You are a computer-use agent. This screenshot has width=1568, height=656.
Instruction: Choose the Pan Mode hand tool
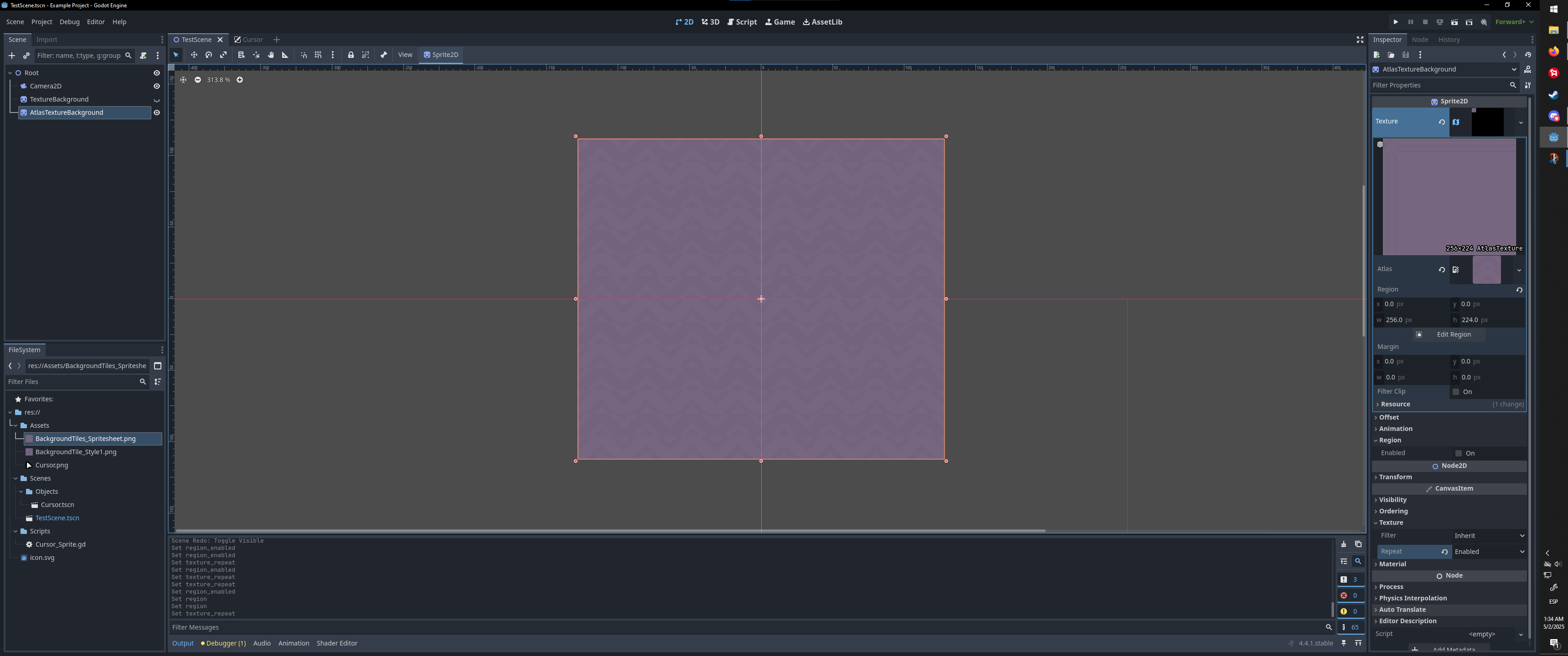271,55
